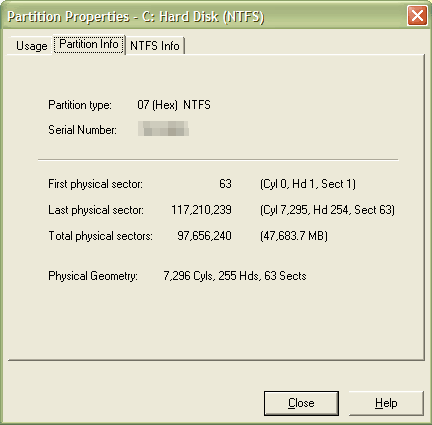Select the value 117,210,239
432x425 pixels.
coord(201,210)
